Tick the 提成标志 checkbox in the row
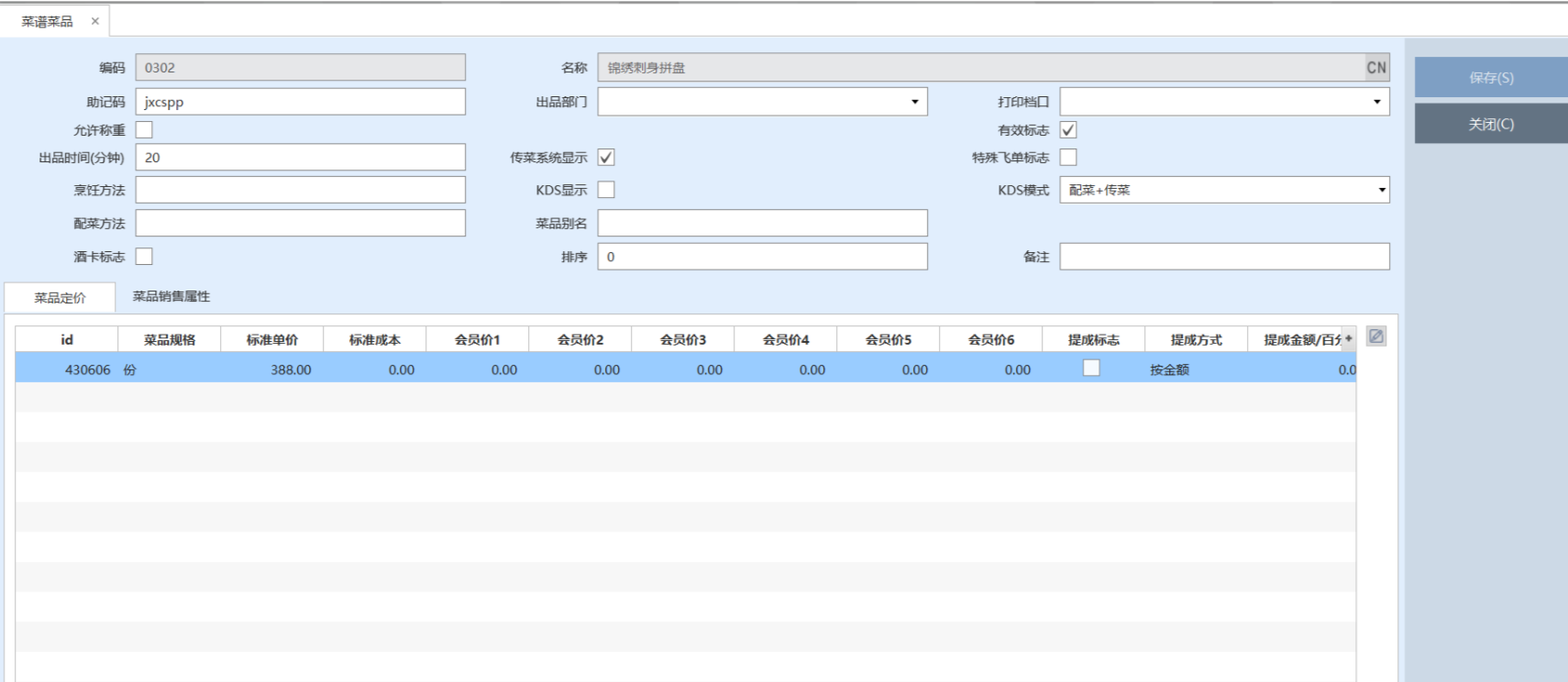The width and height of the screenshot is (1568, 682). pyautogui.click(x=1091, y=368)
